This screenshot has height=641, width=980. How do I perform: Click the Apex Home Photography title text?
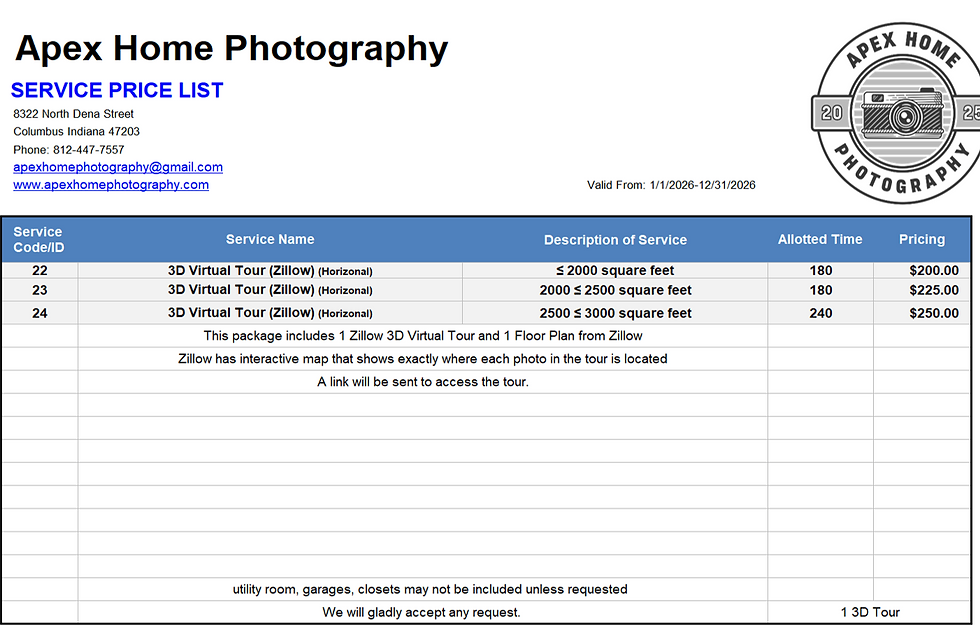click(x=232, y=49)
